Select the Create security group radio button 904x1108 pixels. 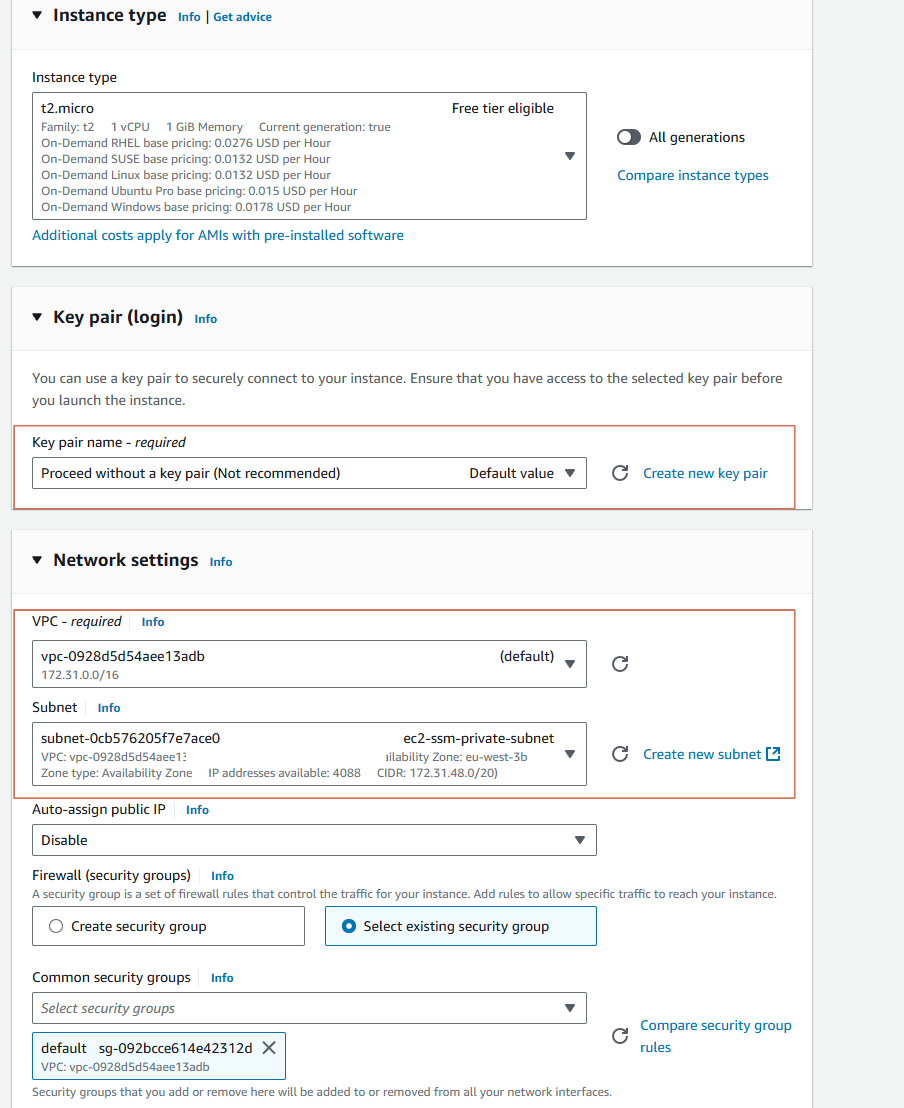point(56,926)
